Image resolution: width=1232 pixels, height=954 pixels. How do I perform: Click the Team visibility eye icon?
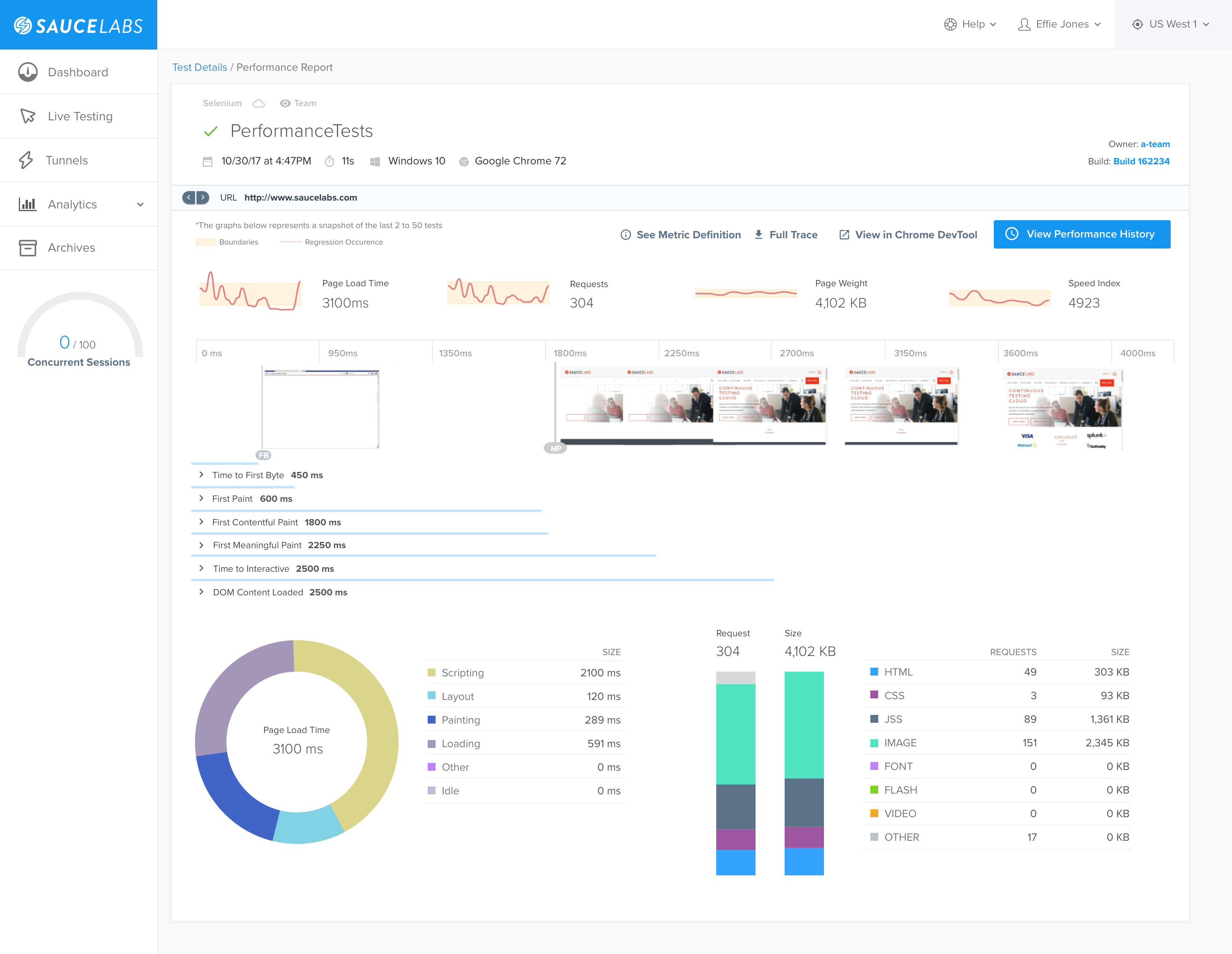pos(285,103)
